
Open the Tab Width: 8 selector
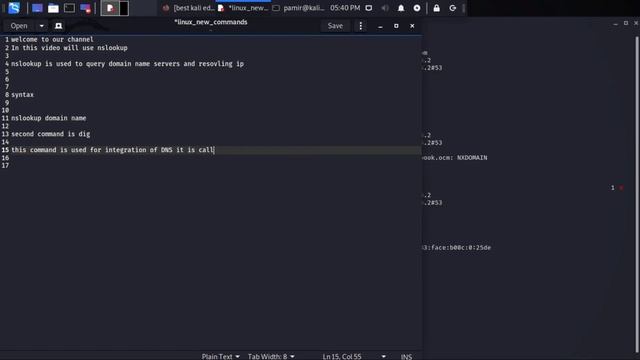[x=271, y=356]
